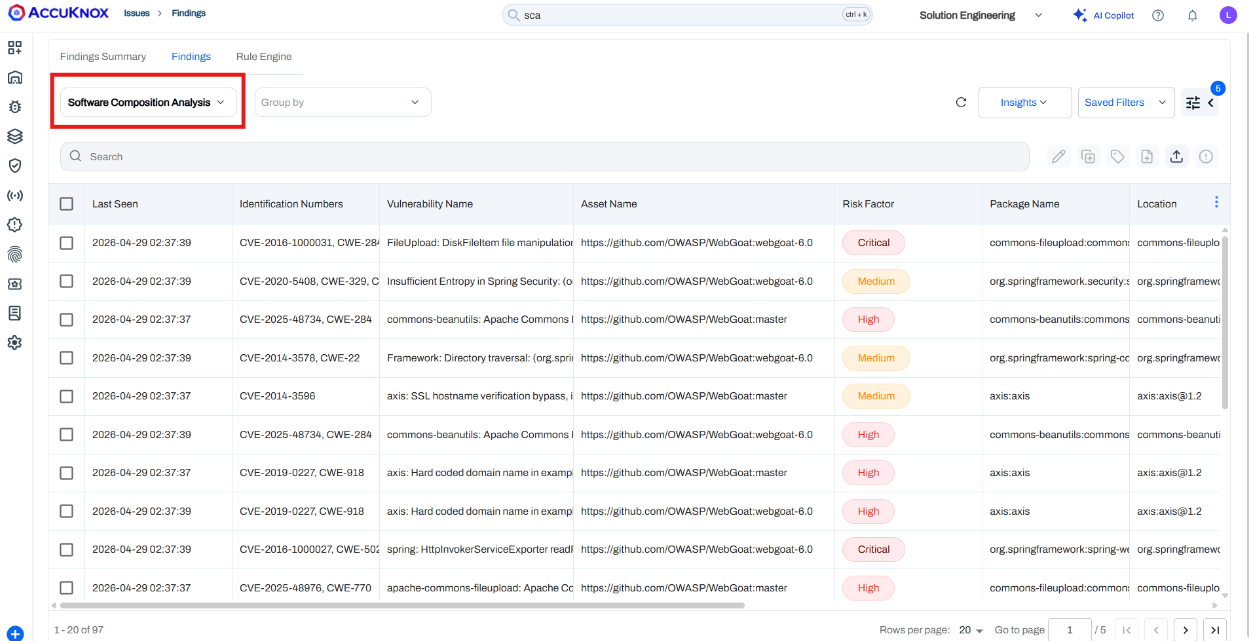The height and width of the screenshot is (641, 1249).
Task: Open the help question mark icon
Action: [x=1158, y=15]
